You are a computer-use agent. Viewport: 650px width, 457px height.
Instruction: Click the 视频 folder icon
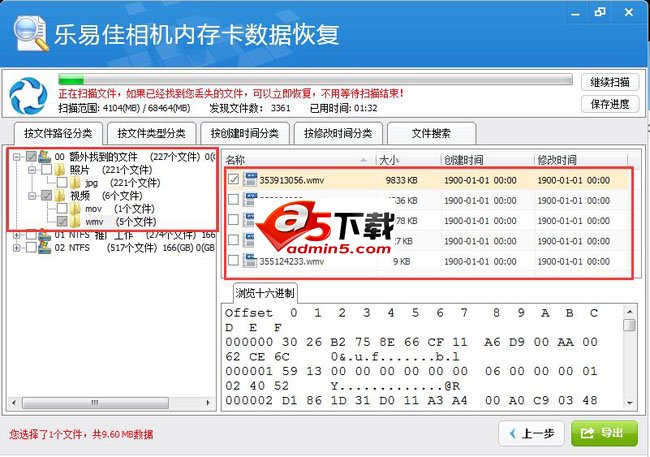click(60, 195)
